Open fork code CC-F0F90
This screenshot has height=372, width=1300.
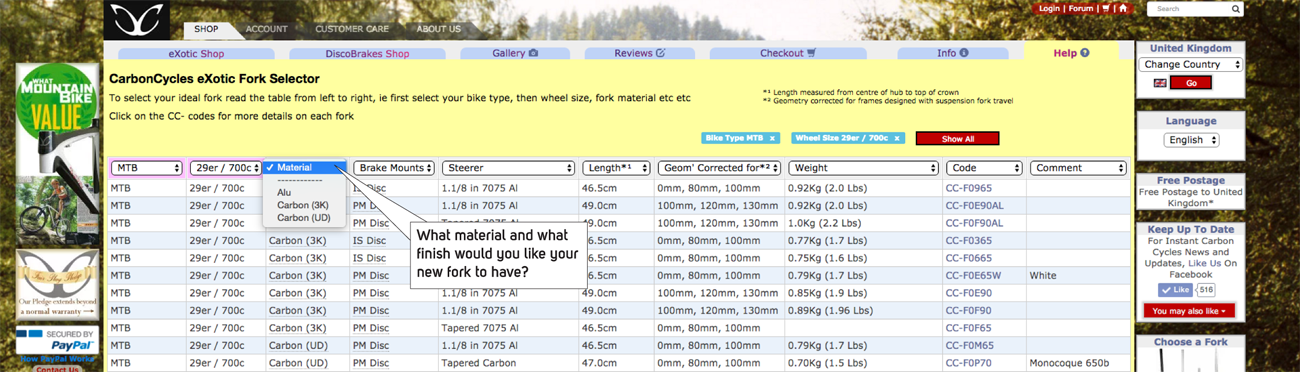[x=969, y=311]
